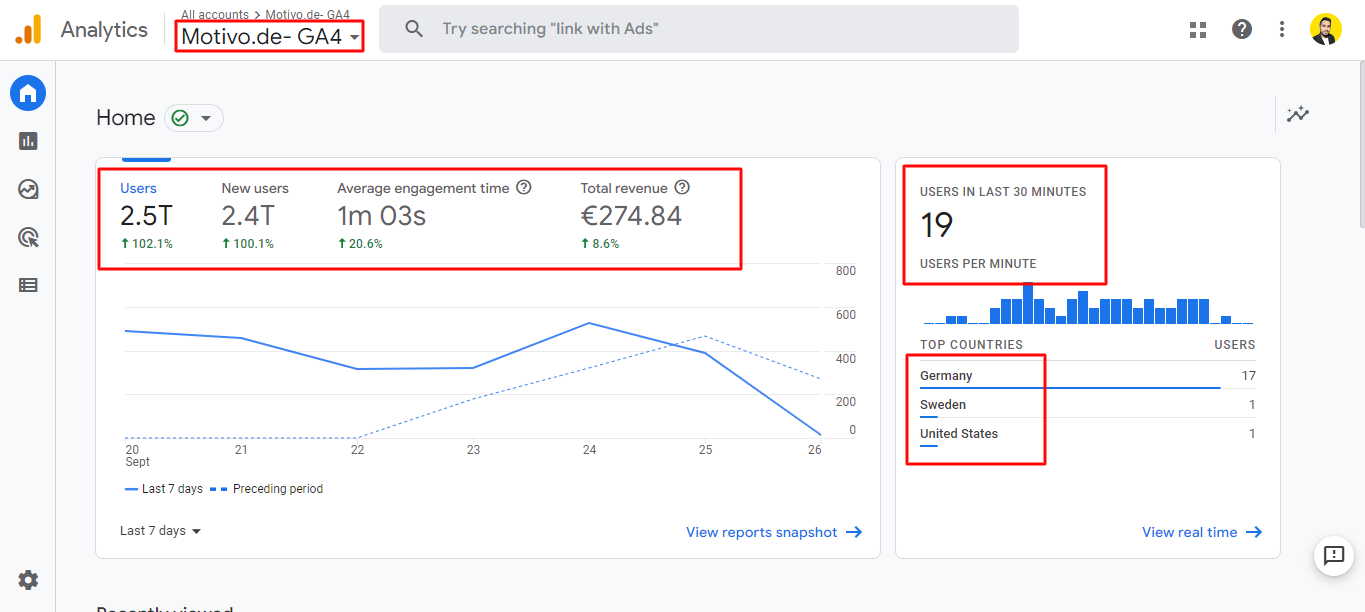The height and width of the screenshot is (612, 1365).
Task: Open the three-dot more options menu
Action: point(1282,30)
